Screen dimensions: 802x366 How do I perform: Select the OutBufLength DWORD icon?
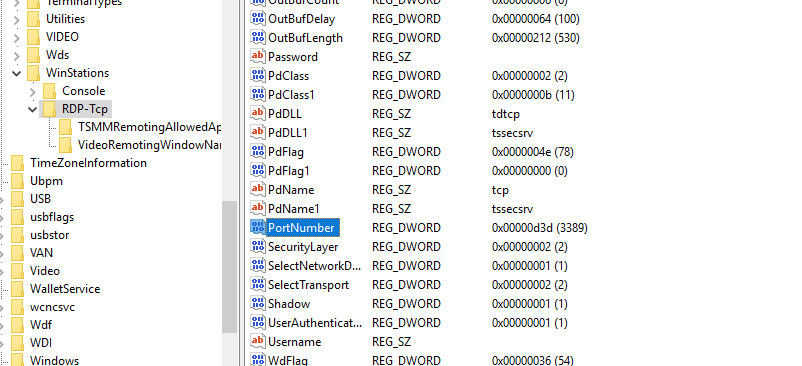click(257, 37)
